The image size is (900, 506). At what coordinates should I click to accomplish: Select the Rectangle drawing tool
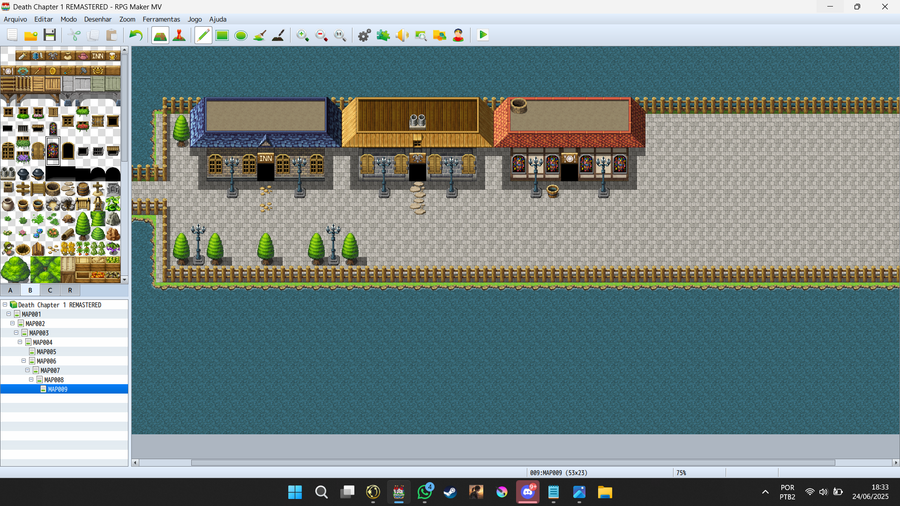(x=222, y=35)
